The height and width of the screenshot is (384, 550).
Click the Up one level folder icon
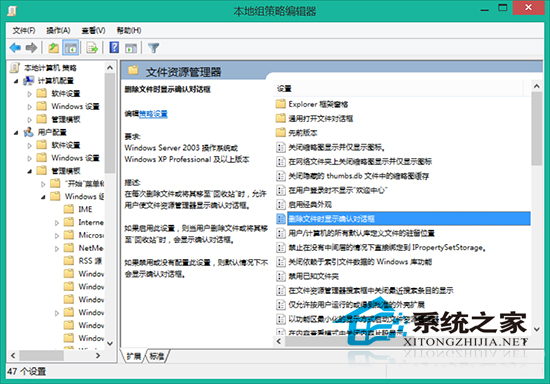click(x=53, y=48)
